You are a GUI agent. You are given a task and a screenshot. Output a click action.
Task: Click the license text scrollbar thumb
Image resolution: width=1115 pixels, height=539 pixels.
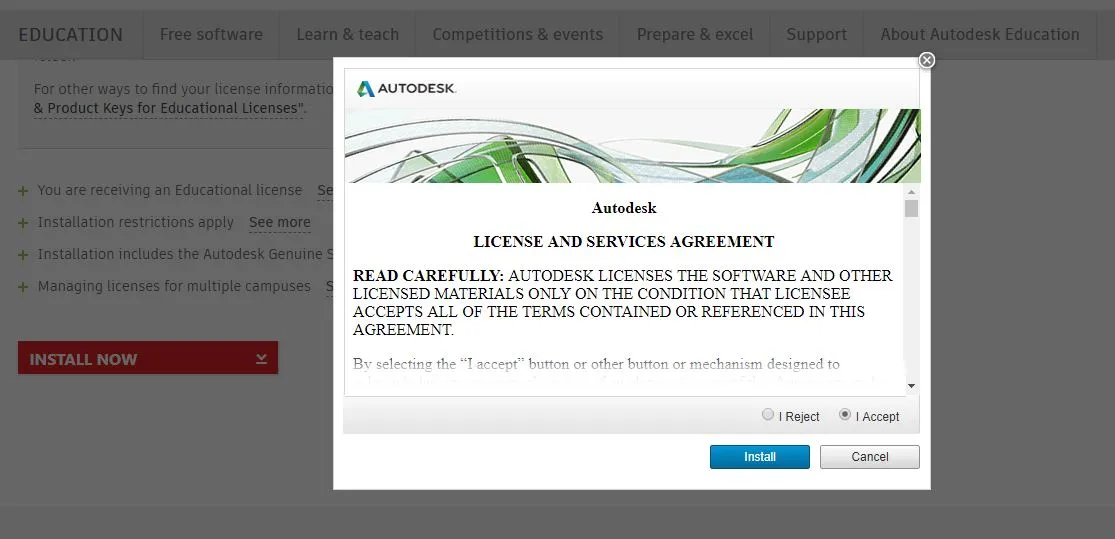[x=911, y=208]
